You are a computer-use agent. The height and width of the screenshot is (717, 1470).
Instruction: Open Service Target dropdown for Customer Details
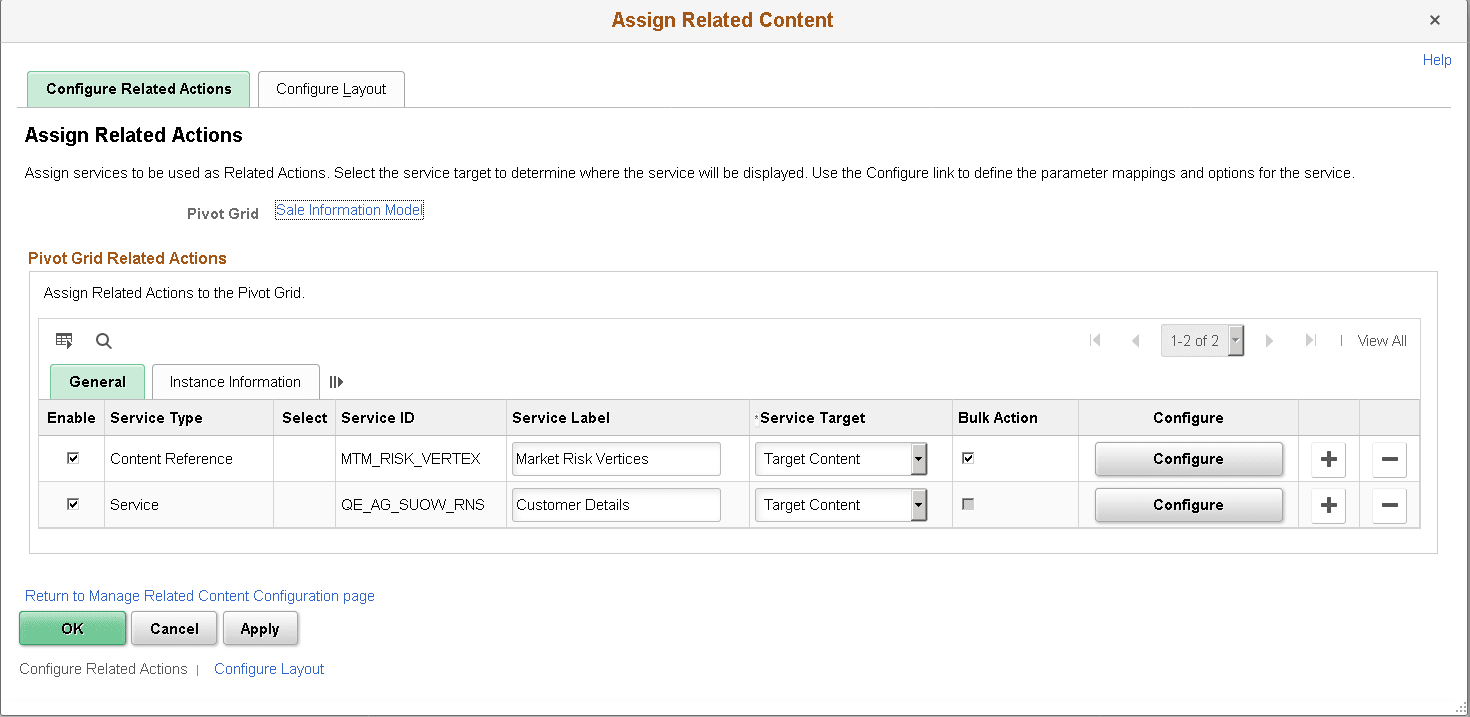(917, 505)
